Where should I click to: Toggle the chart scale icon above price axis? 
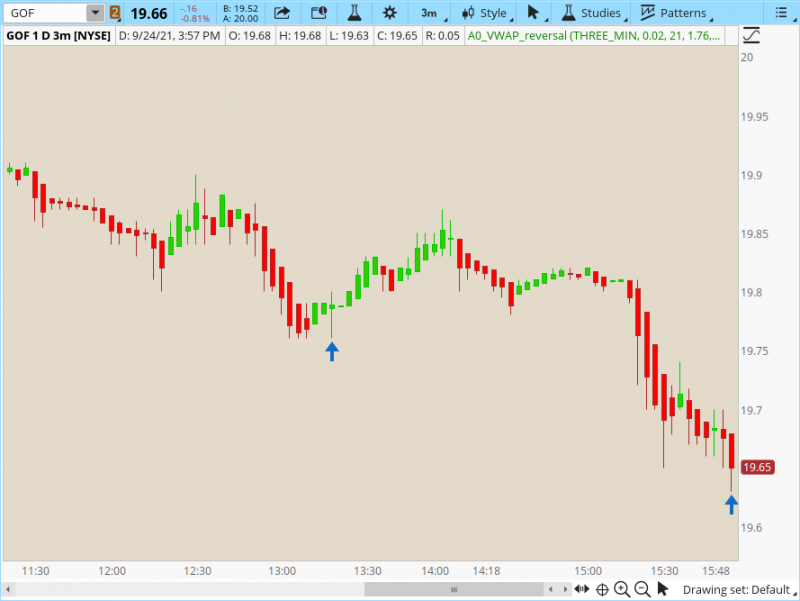pyautogui.click(x=752, y=35)
